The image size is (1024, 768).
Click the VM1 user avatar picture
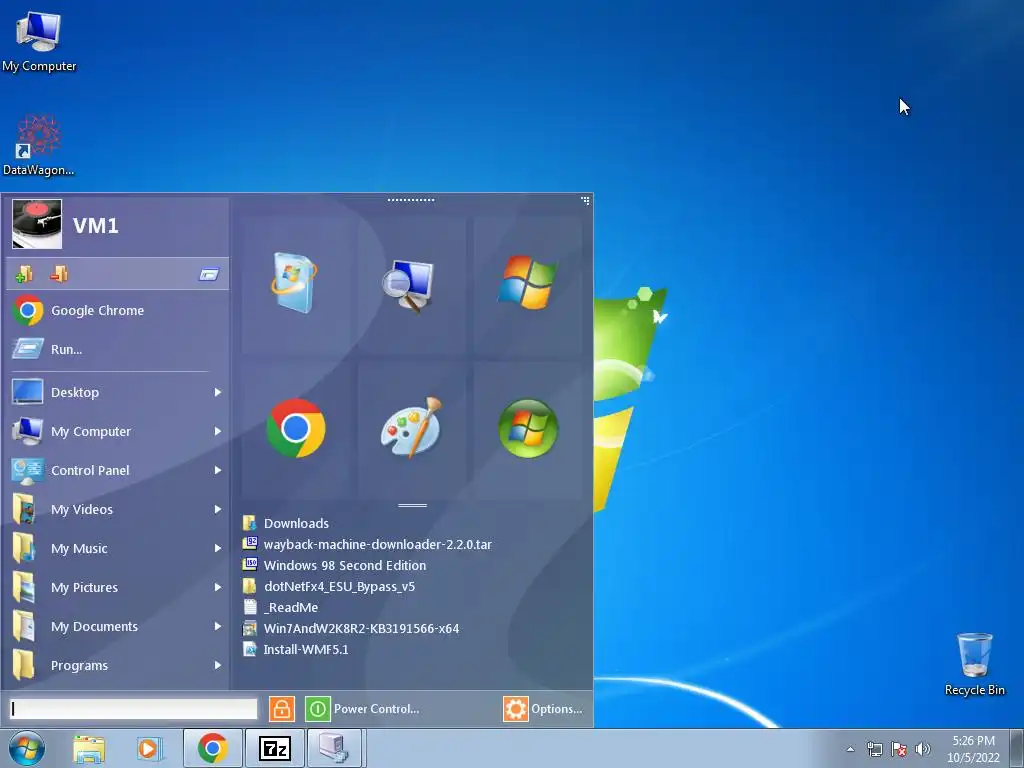click(x=37, y=224)
